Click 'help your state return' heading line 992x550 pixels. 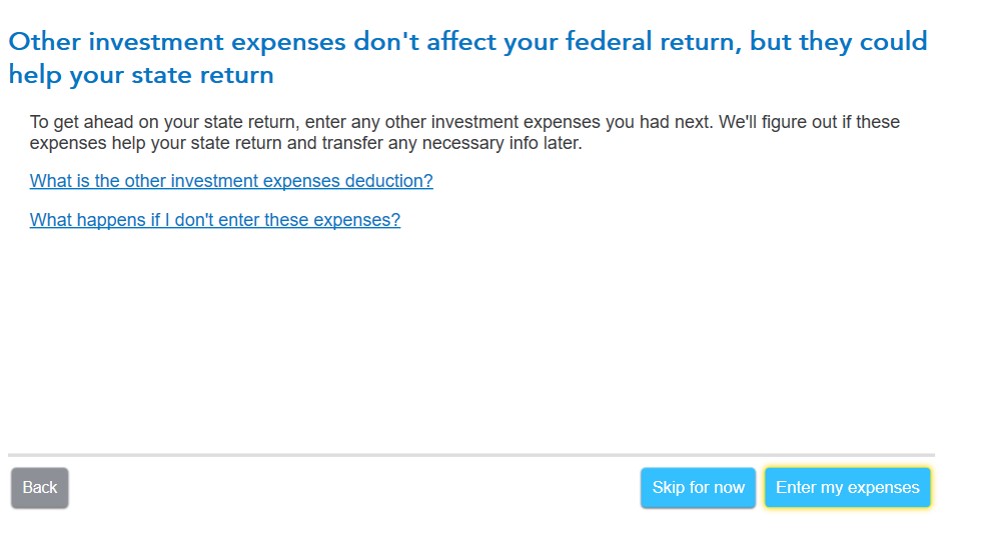tap(141, 74)
